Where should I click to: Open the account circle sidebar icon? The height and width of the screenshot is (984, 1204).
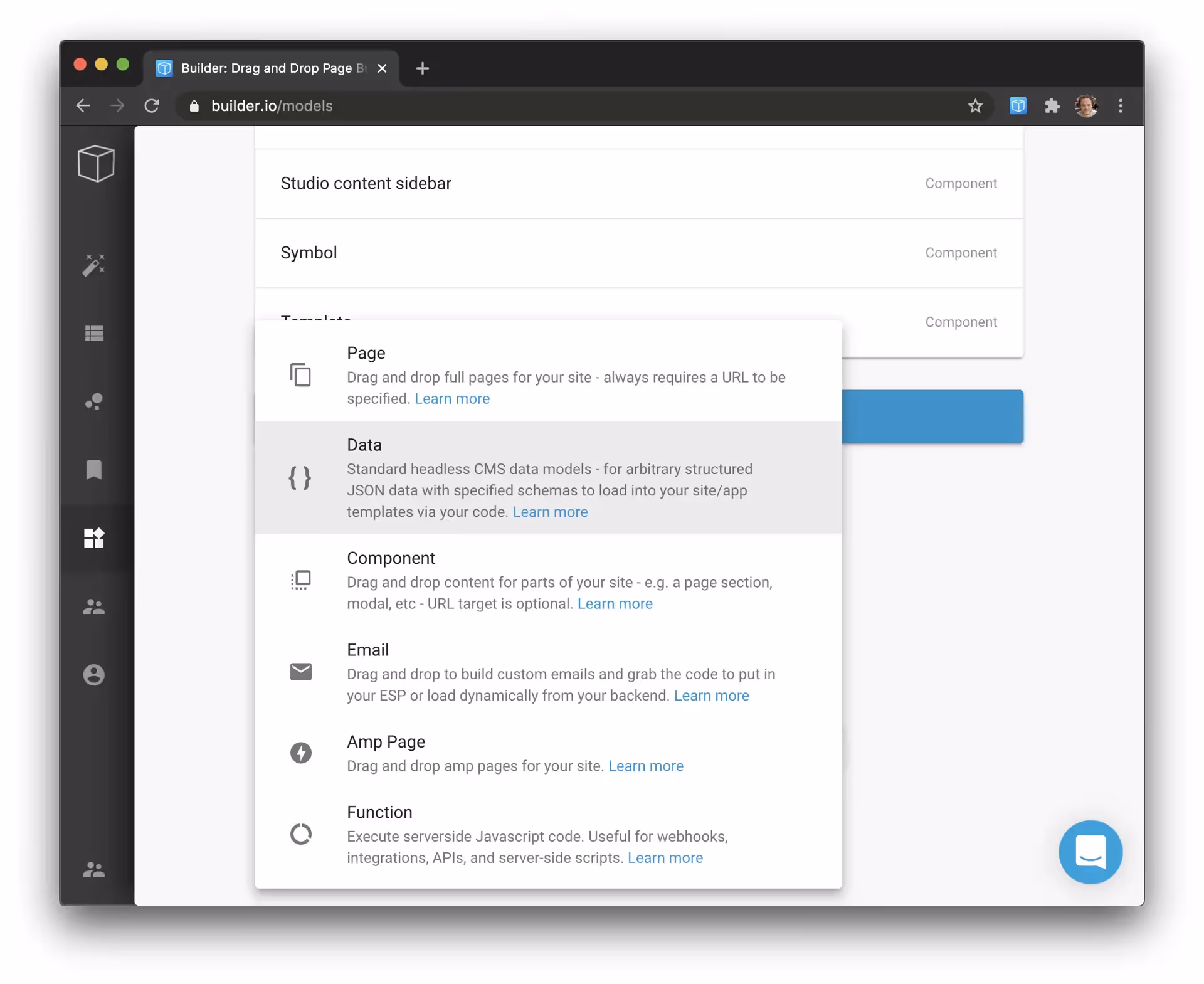click(94, 675)
